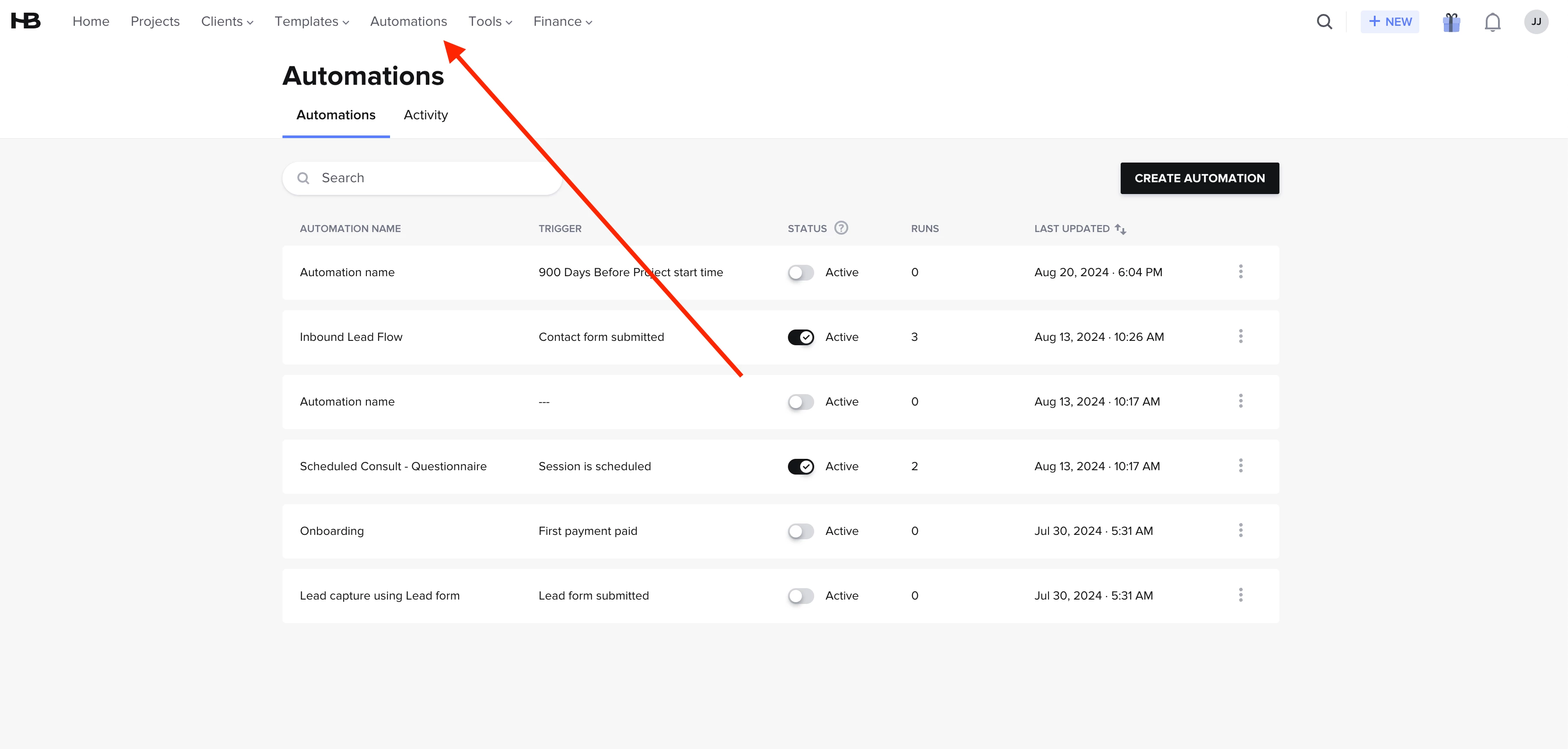The image size is (1568, 749).
Task: Turn off Scheduled Consult - Questionnaire toggle
Action: (801, 467)
